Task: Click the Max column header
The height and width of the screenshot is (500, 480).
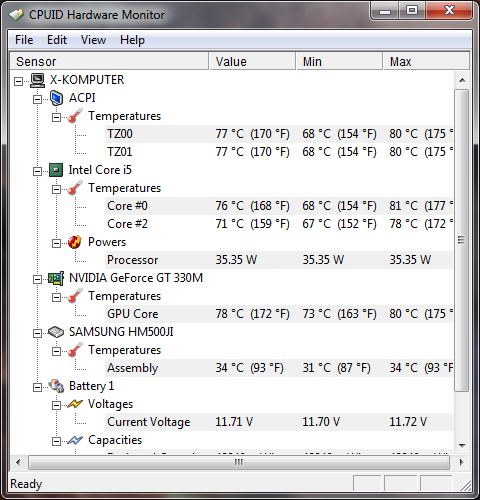Action: click(426, 61)
